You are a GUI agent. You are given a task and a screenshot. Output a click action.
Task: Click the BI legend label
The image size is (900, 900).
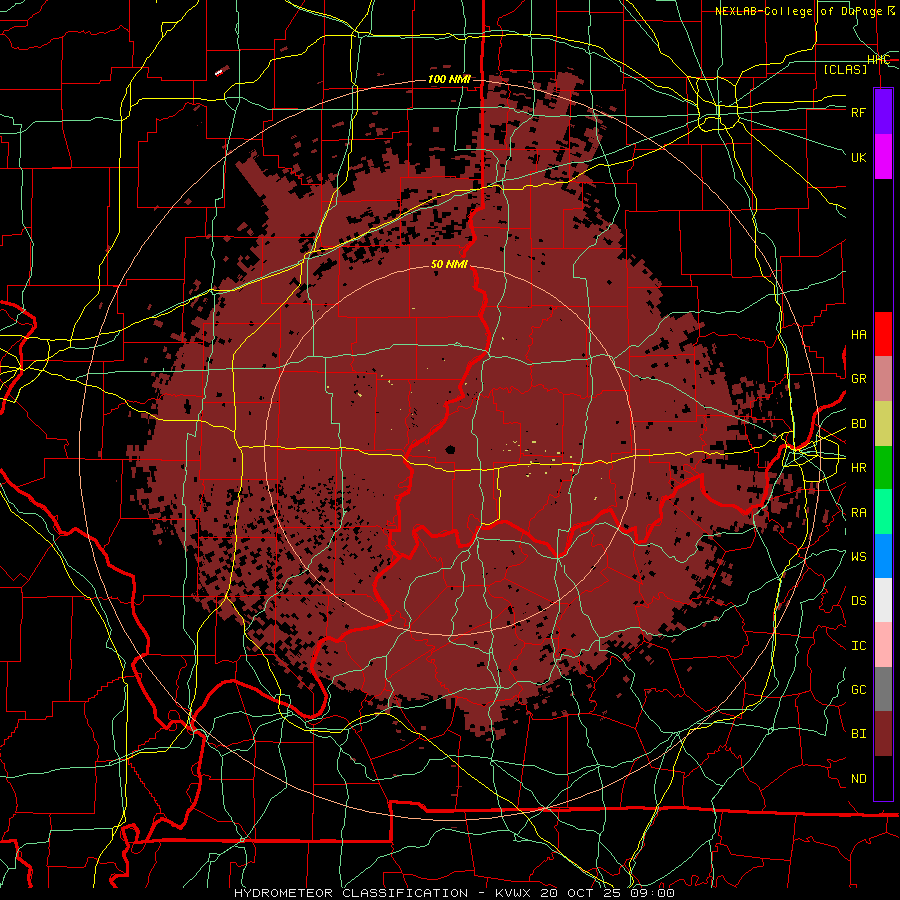point(859,734)
